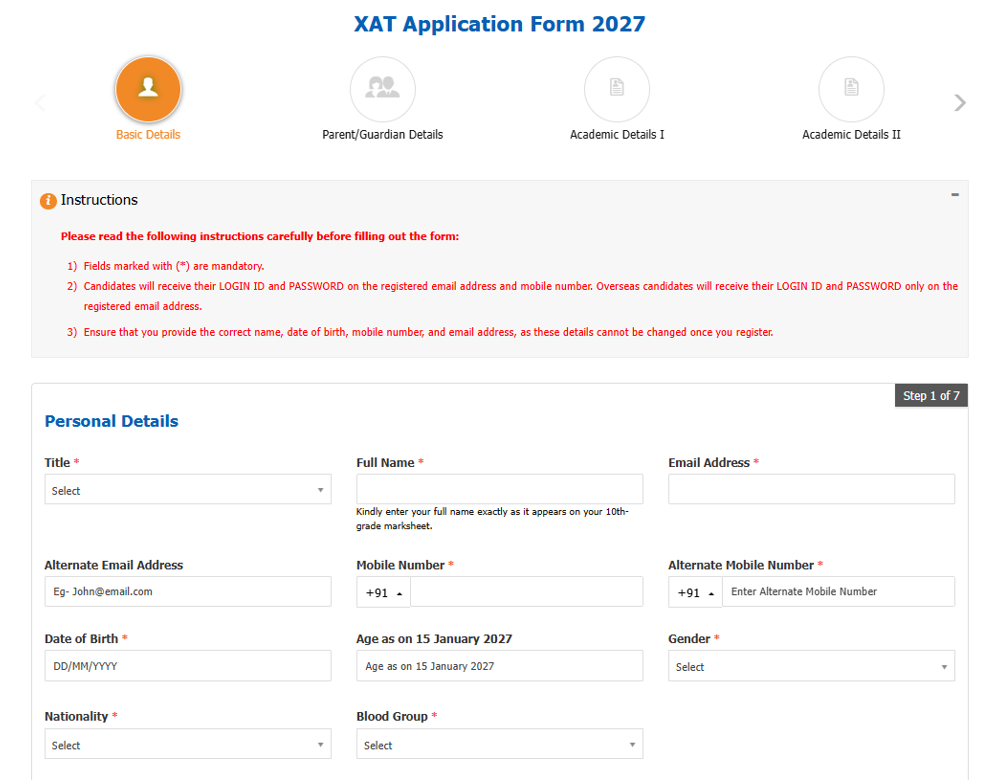Click the orange Basic Details step icon
Viewport: 986px width, 781px height.
click(x=148, y=89)
